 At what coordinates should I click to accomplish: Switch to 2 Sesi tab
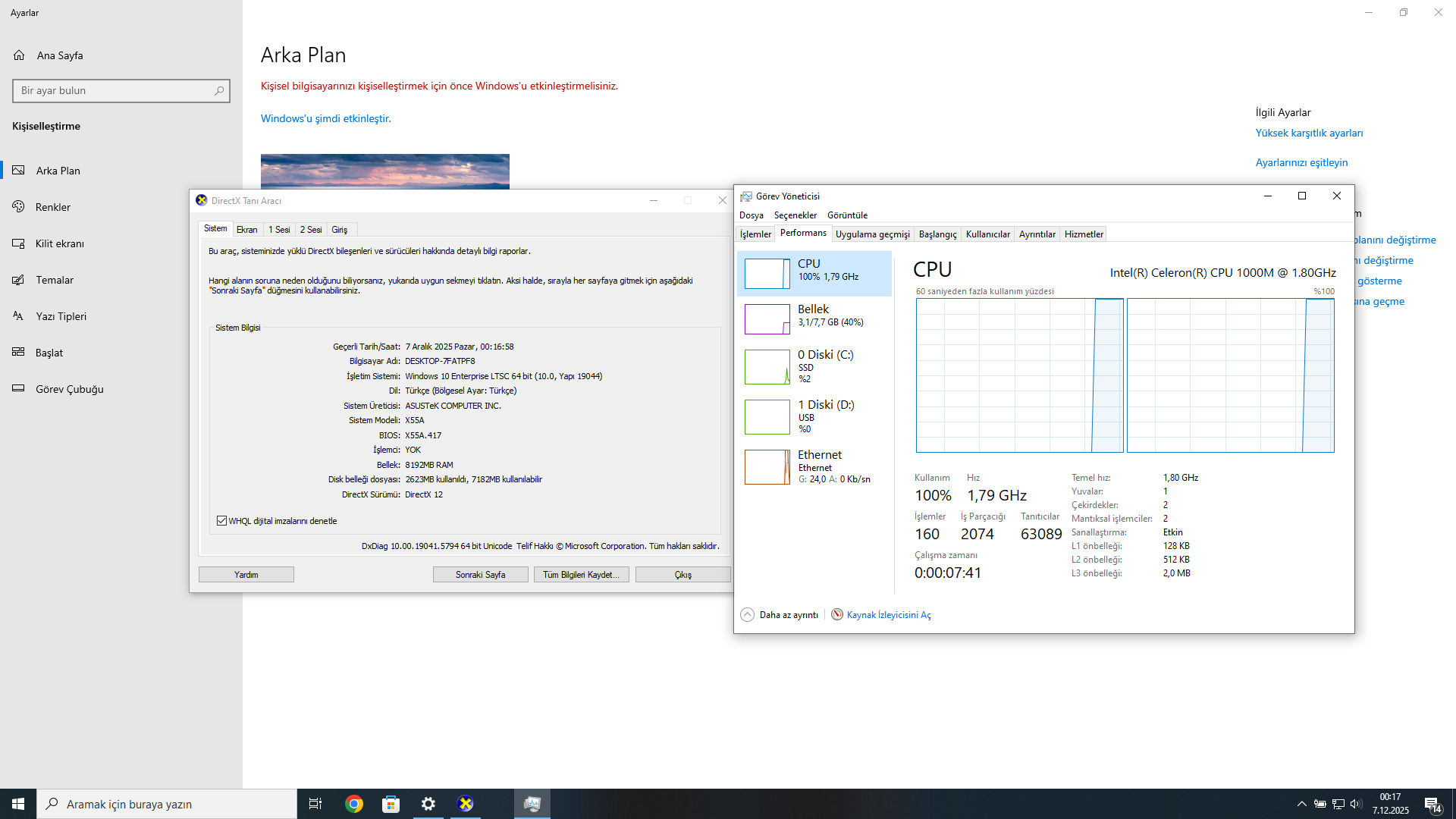(x=311, y=230)
